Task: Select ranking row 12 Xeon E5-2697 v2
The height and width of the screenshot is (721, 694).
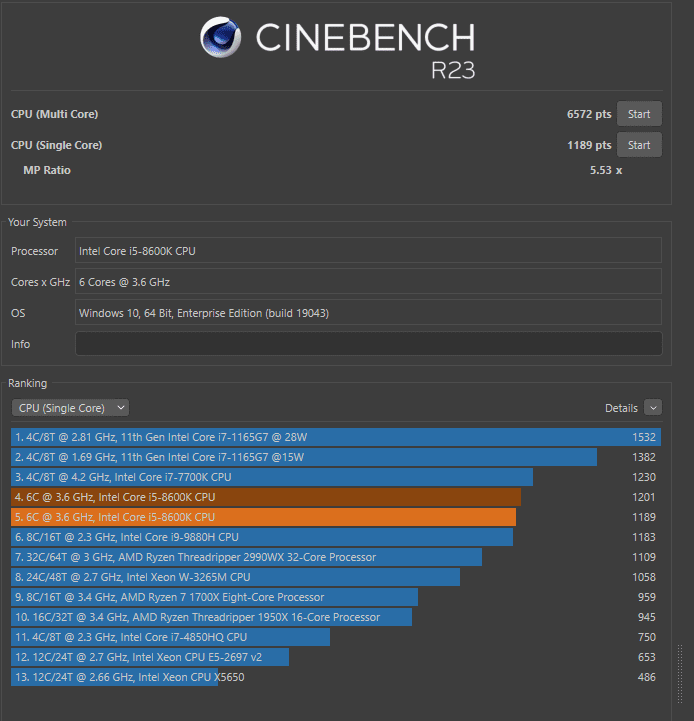Action: pos(336,657)
